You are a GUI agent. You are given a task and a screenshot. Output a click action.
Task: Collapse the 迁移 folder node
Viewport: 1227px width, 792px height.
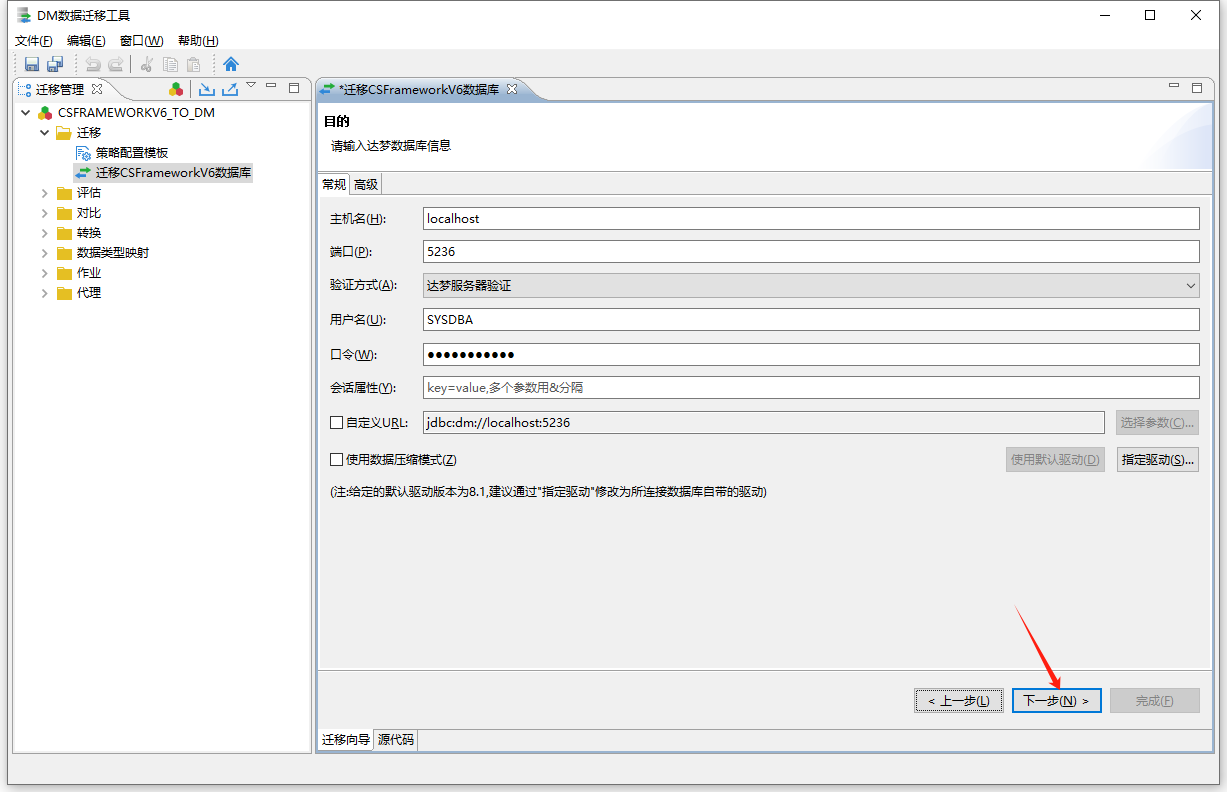(45, 133)
